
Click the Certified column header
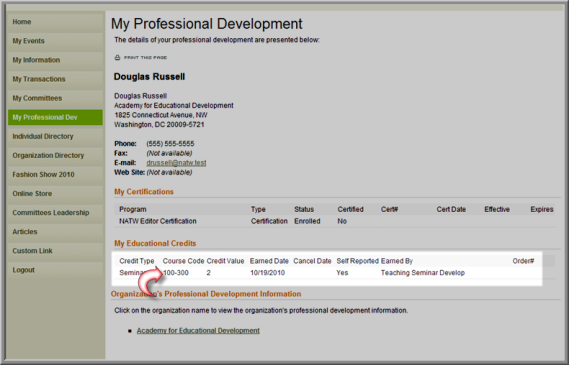351,209
